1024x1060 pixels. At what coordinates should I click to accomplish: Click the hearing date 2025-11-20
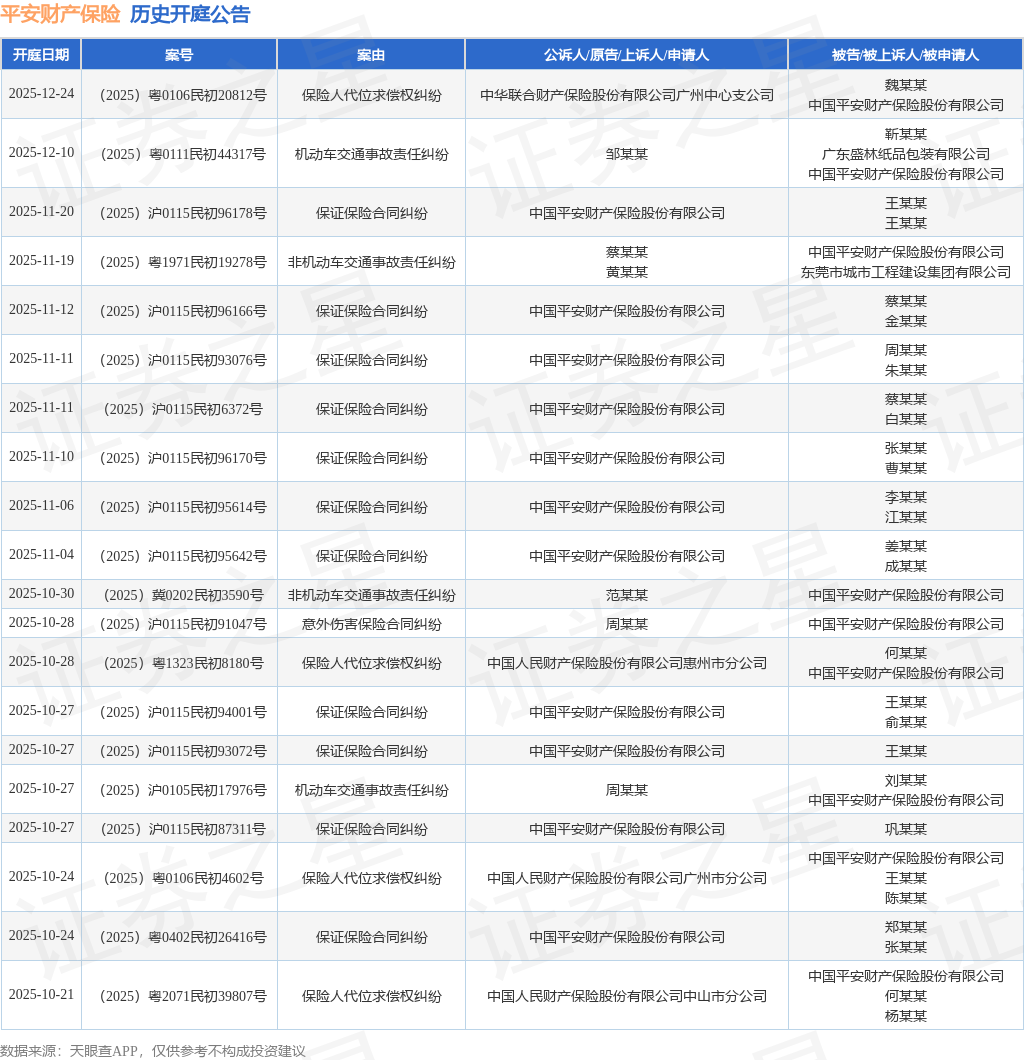(41, 211)
